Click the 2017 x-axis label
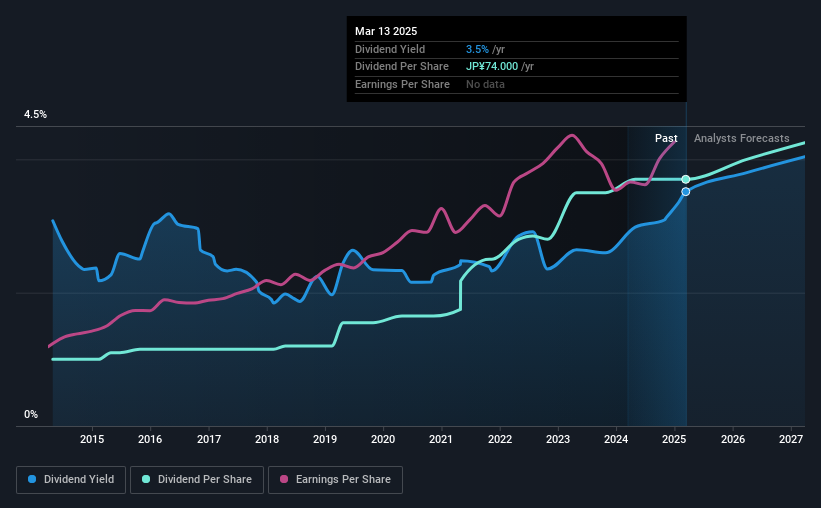 pyautogui.click(x=209, y=439)
